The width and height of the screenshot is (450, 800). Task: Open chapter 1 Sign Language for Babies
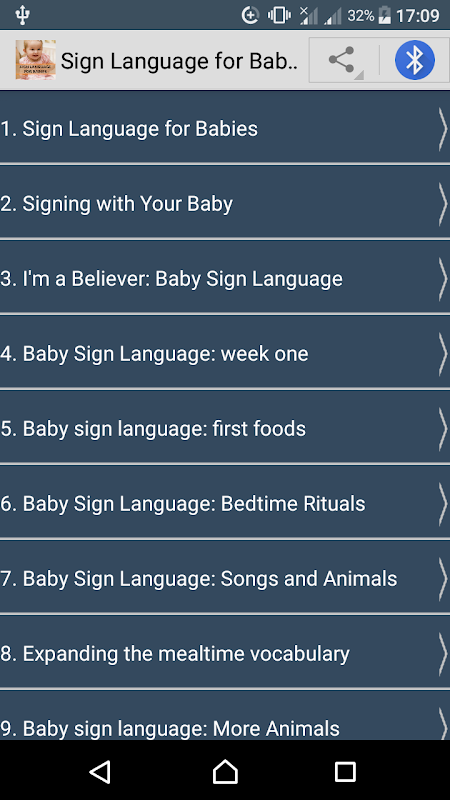[225, 128]
